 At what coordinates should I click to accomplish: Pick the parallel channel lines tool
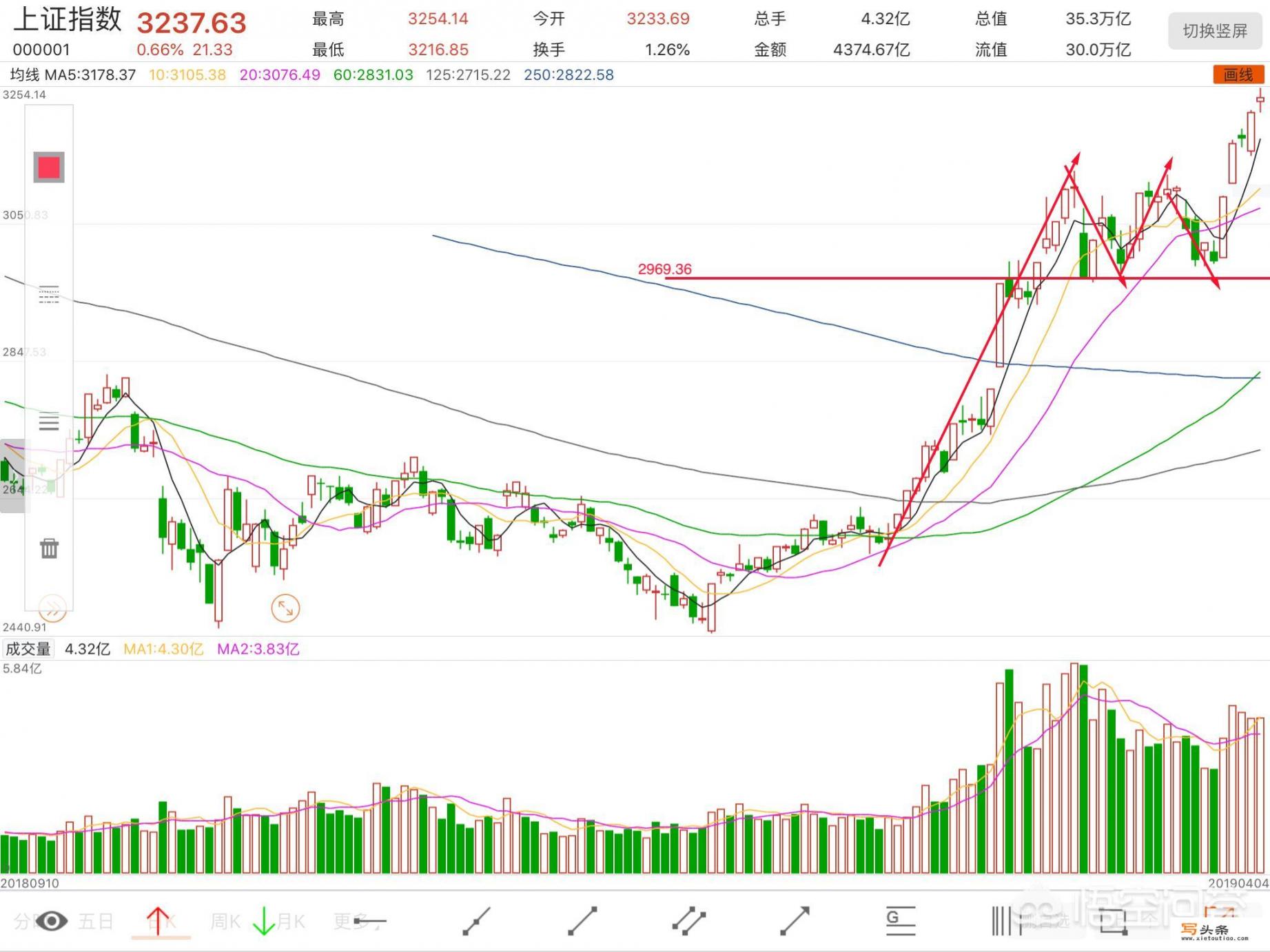[688, 921]
